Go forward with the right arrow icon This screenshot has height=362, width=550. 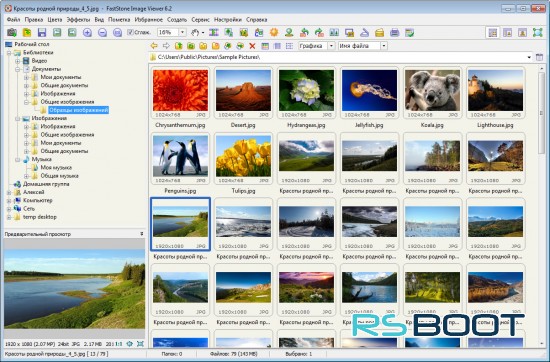click(166, 46)
